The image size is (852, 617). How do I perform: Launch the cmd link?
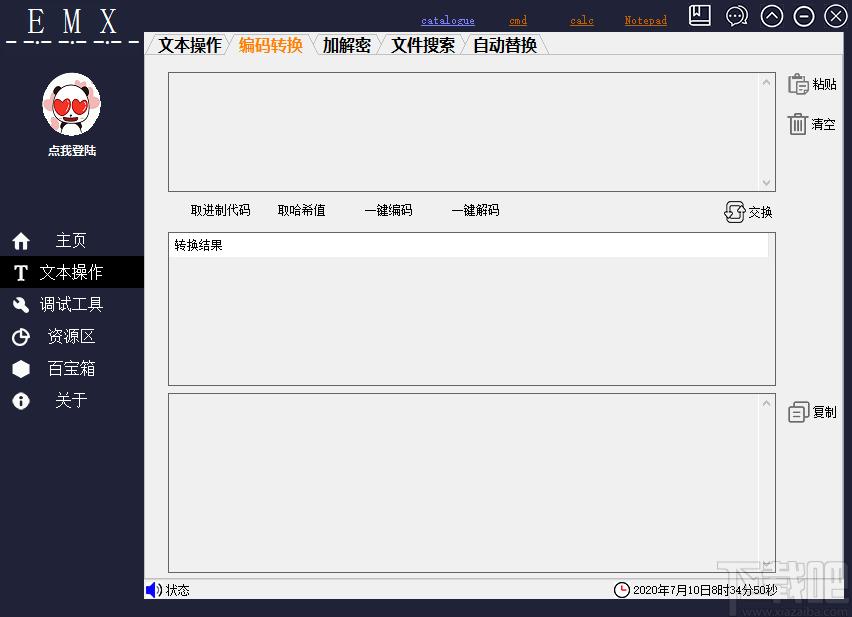(x=518, y=21)
